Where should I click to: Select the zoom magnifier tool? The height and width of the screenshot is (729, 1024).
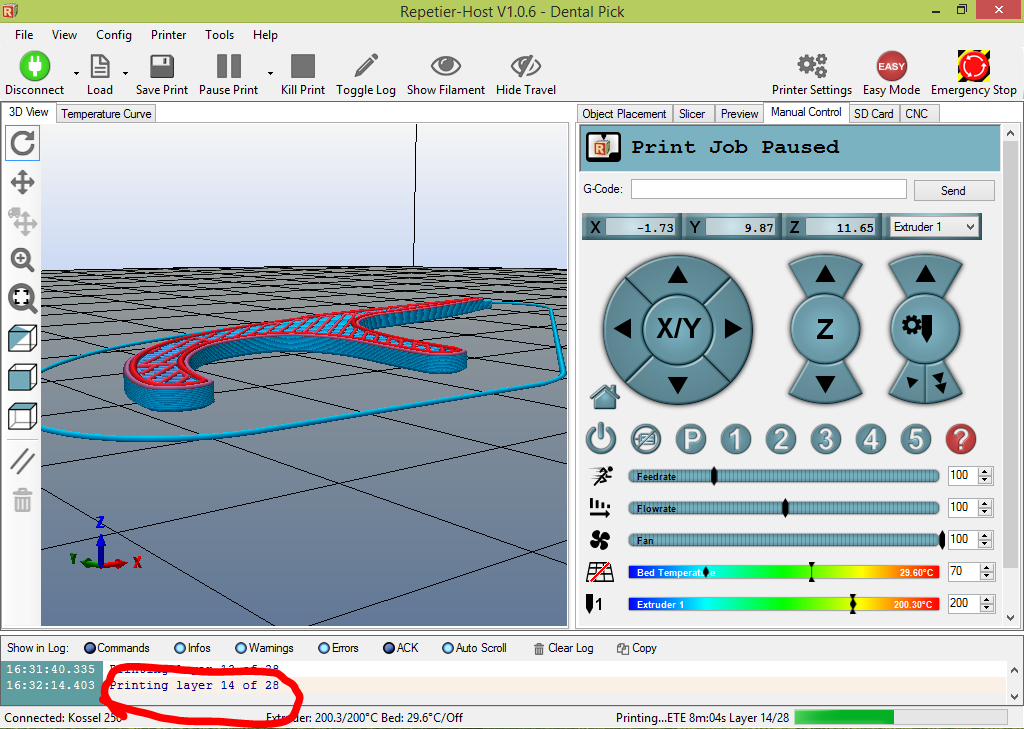tap(22, 260)
